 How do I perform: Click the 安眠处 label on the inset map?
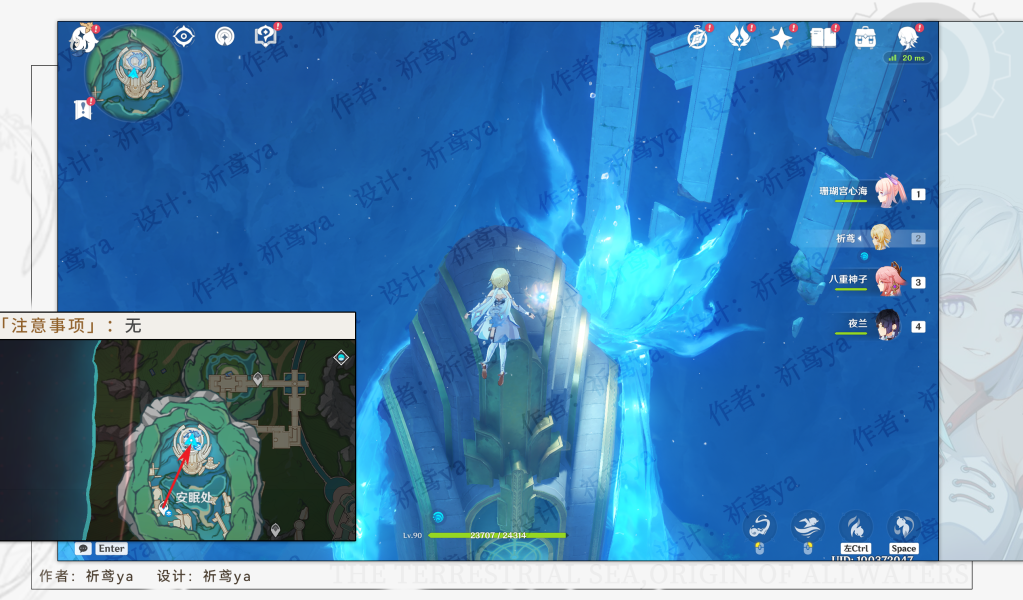[x=194, y=498]
